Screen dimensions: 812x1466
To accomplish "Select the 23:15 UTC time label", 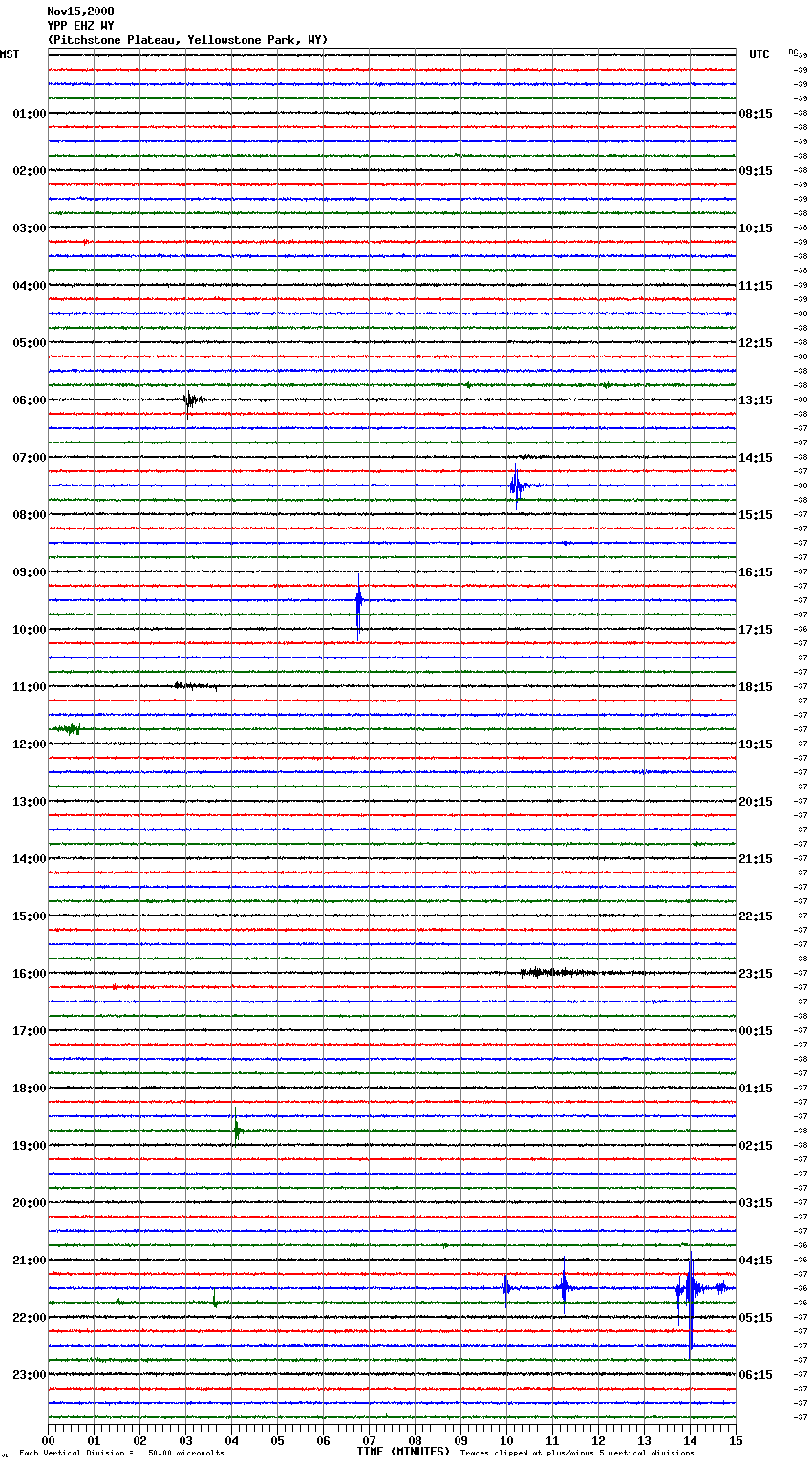I will pos(756,974).
